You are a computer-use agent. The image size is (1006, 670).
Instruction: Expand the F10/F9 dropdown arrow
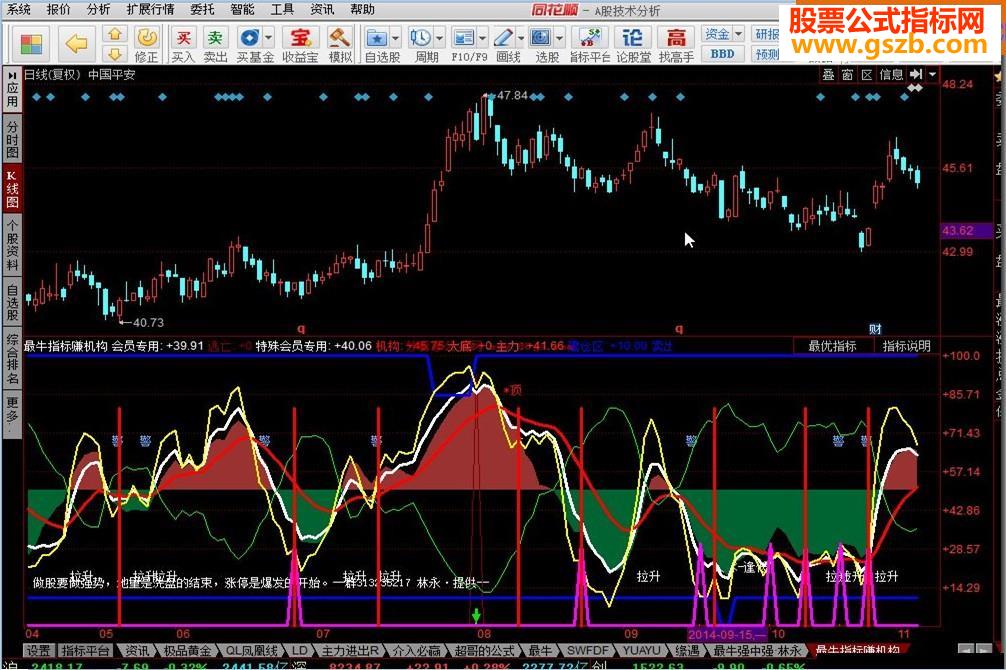pyautogui.click(x=482, y=38)
